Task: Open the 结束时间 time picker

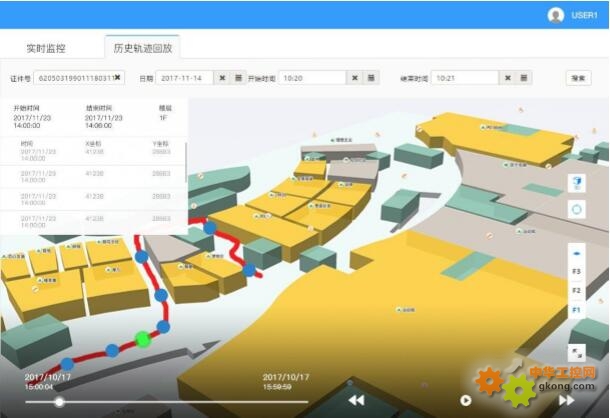Action: point(524,78)
